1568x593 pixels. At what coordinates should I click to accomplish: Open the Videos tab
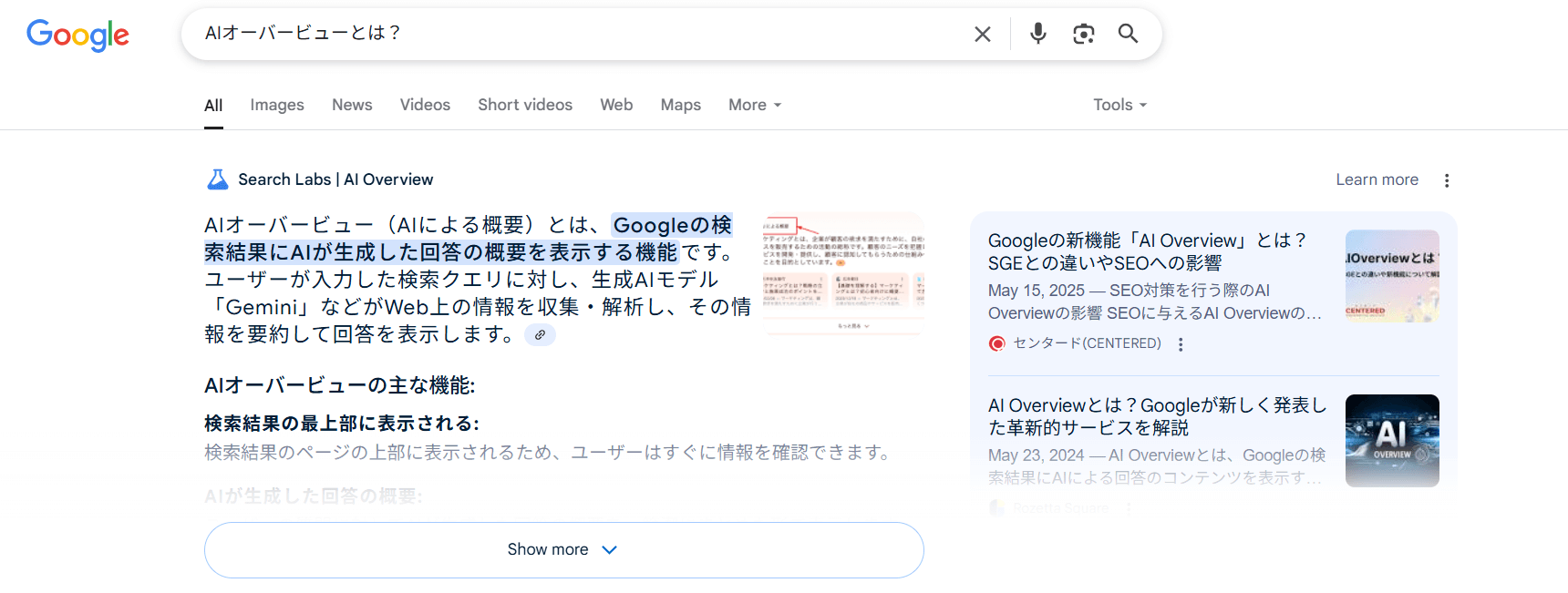point(425,105)
